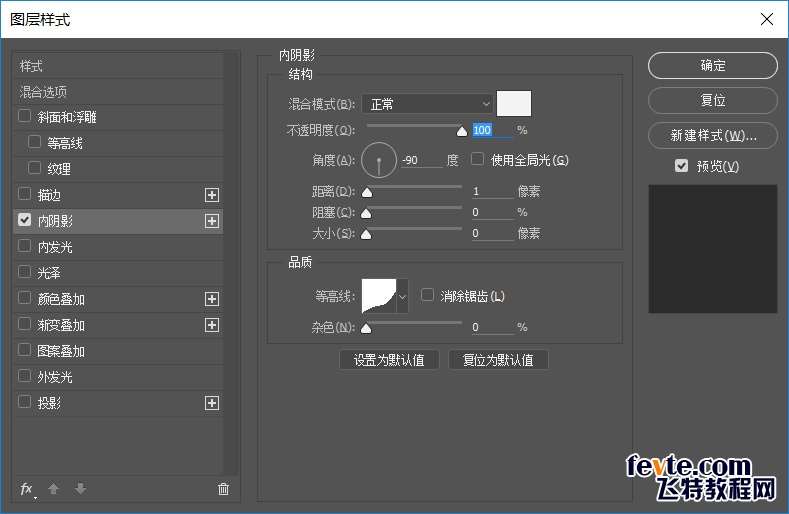Viewport: 789px width, 514px height.
Task: Enable the 投影 checkbox
Action: tap(24, 402)
